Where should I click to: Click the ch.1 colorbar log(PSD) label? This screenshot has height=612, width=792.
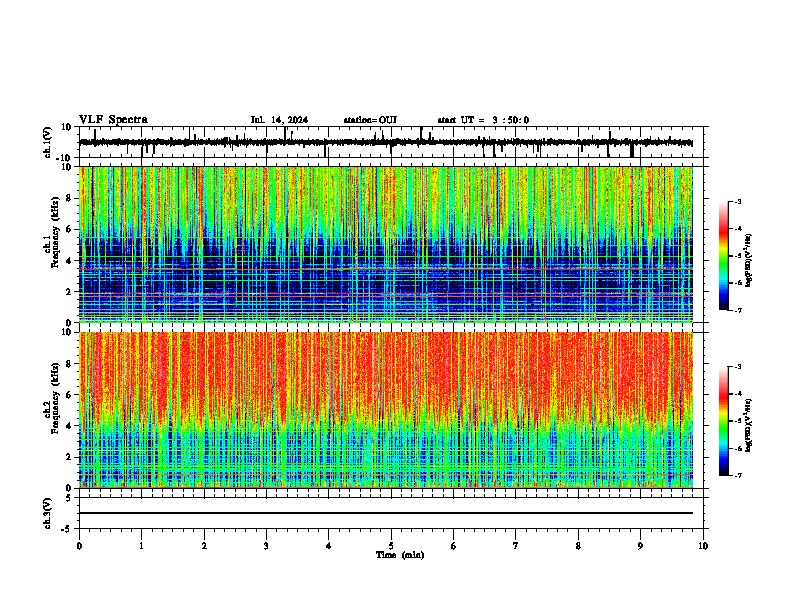point(749,260)
